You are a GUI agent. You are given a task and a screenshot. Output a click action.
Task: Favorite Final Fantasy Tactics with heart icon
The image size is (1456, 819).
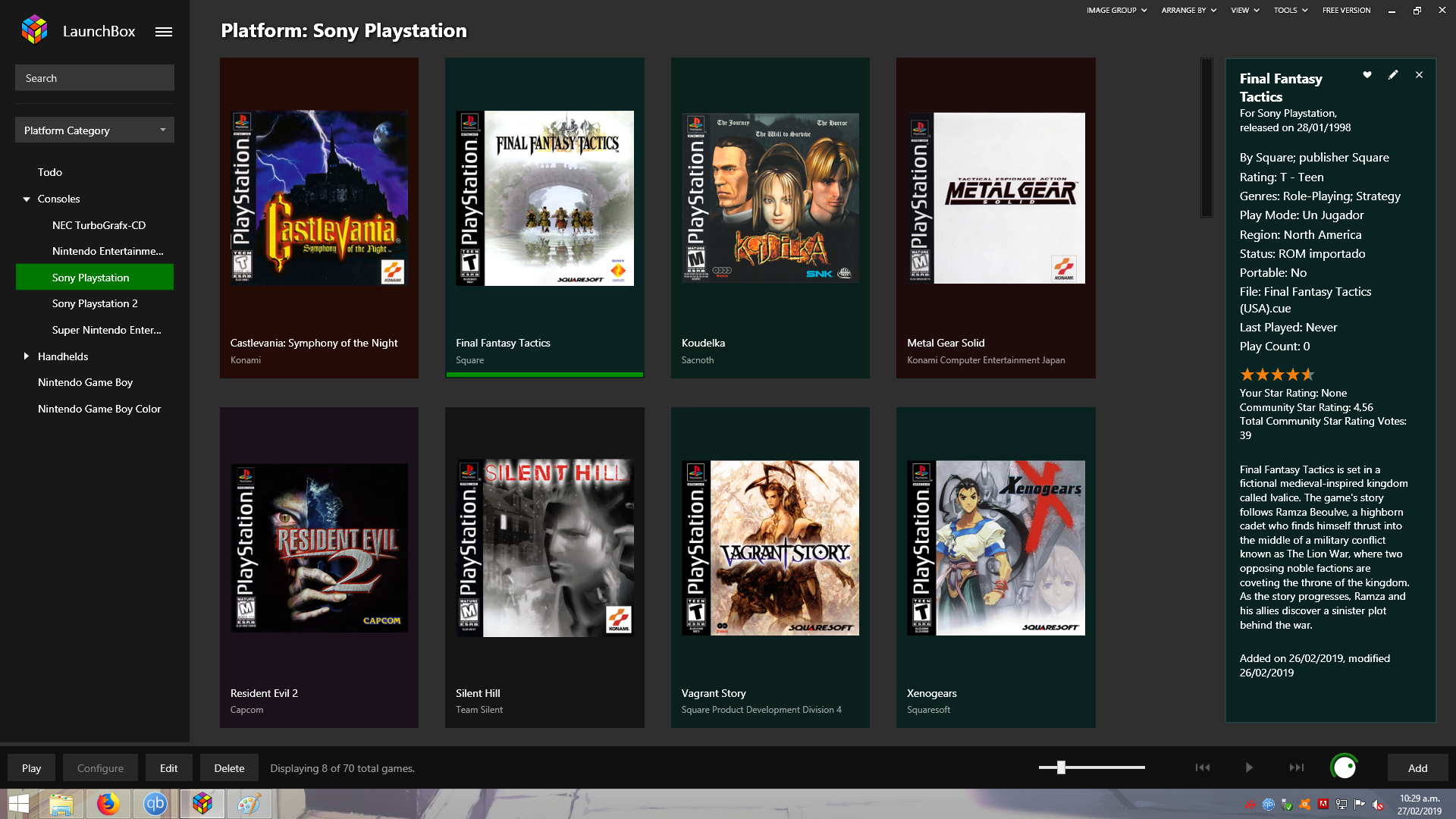pyautogui.click(x=1367, y=75)
